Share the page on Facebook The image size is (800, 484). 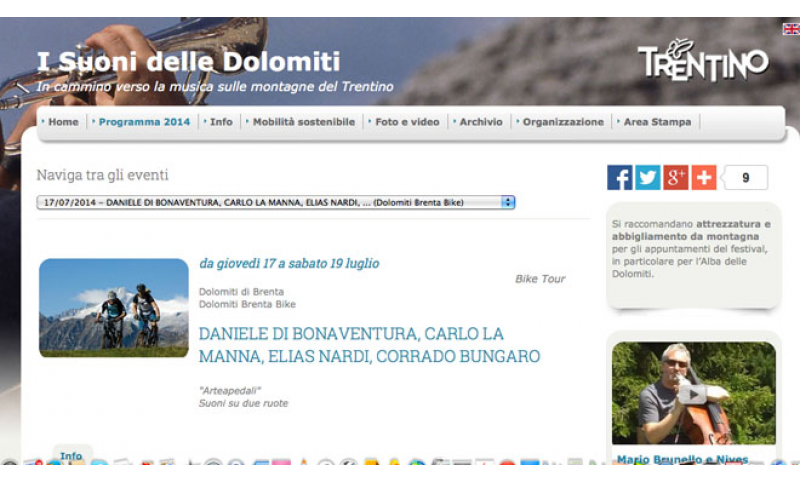(x=620, y=177)
